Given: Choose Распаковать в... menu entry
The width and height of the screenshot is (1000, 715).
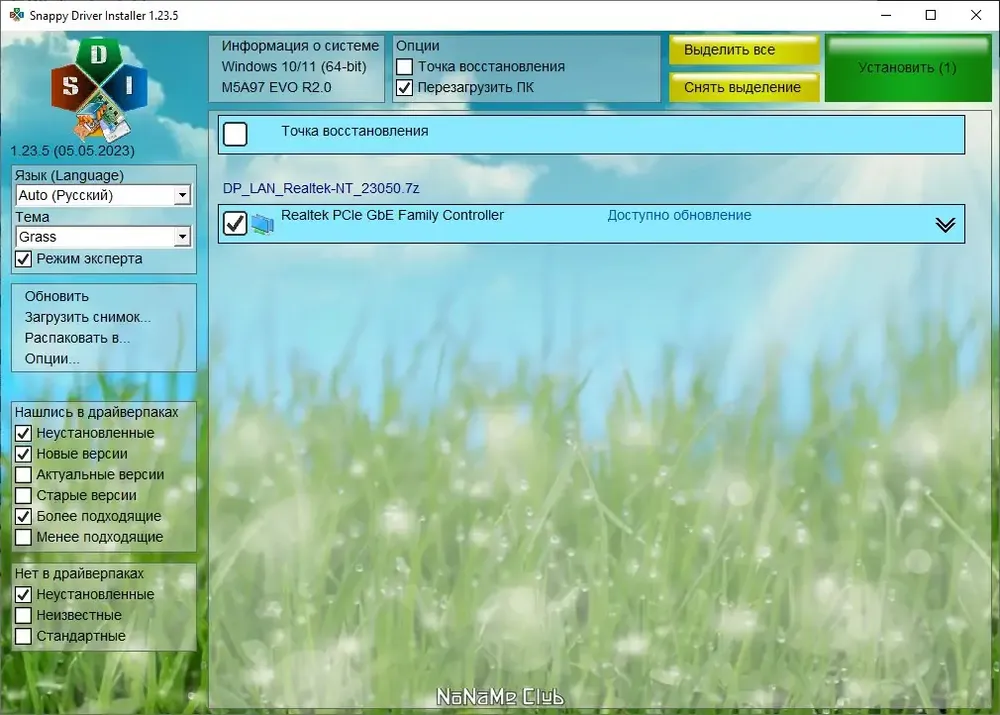Looking at the screenshot, I should point(77,338).
